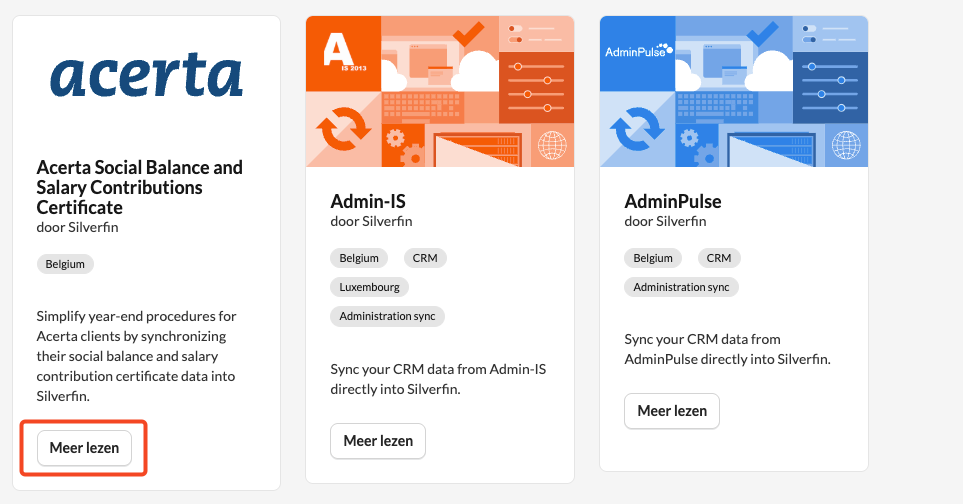Viewport: 963px width, 504px height.
Task: Click the blue sync arrows icon
Action: coord(637,129)
